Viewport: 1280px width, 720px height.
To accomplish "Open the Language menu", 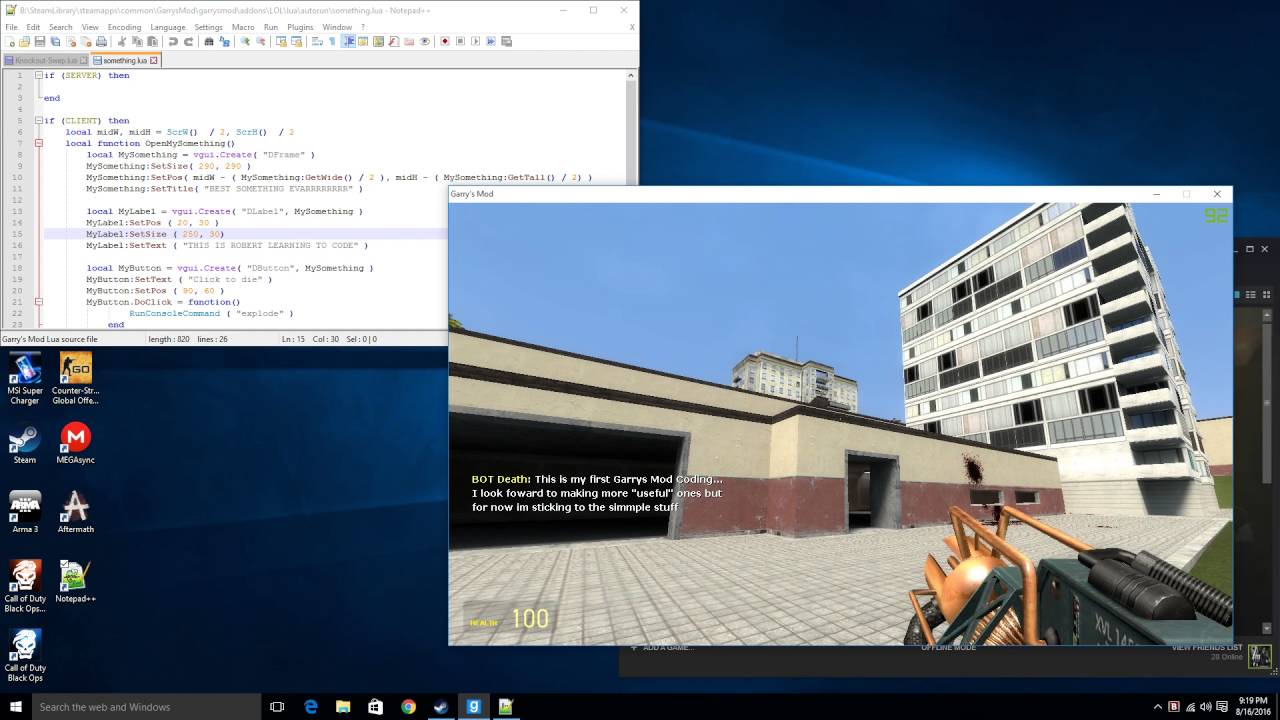I will click(x=168, y=27).
